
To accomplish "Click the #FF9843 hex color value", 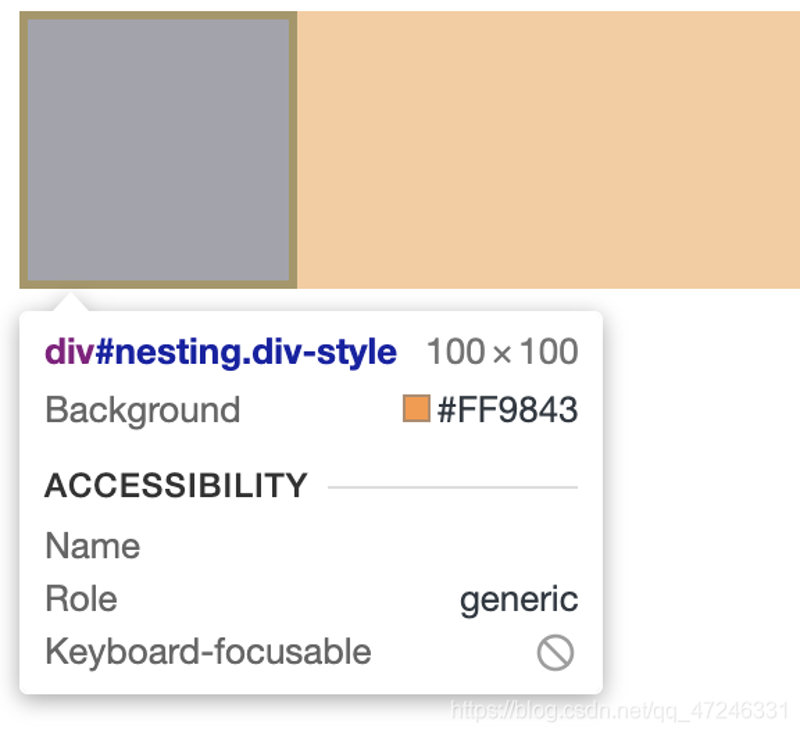I will click(508, 409).
